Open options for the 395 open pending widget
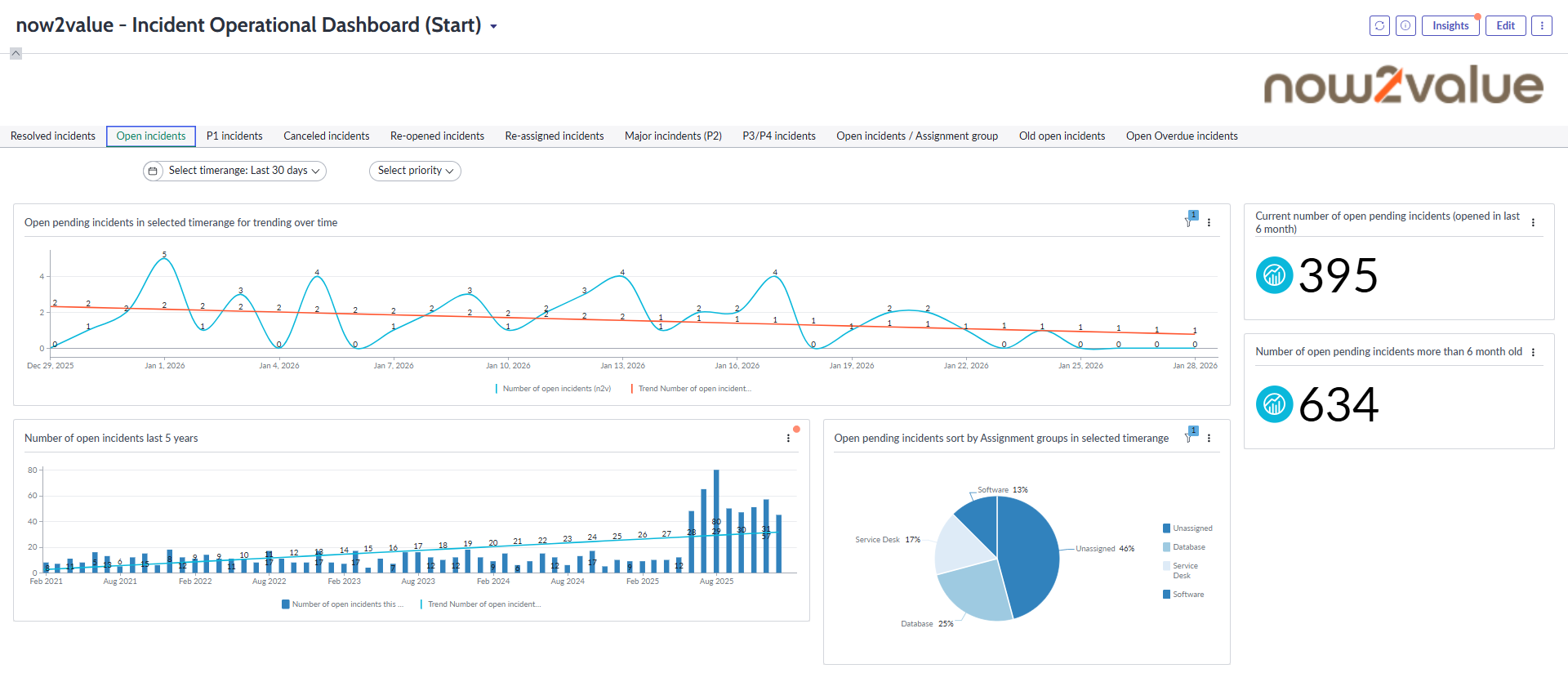The height and width of the screenshot is (682, 1568). [x=1533, y=222]
